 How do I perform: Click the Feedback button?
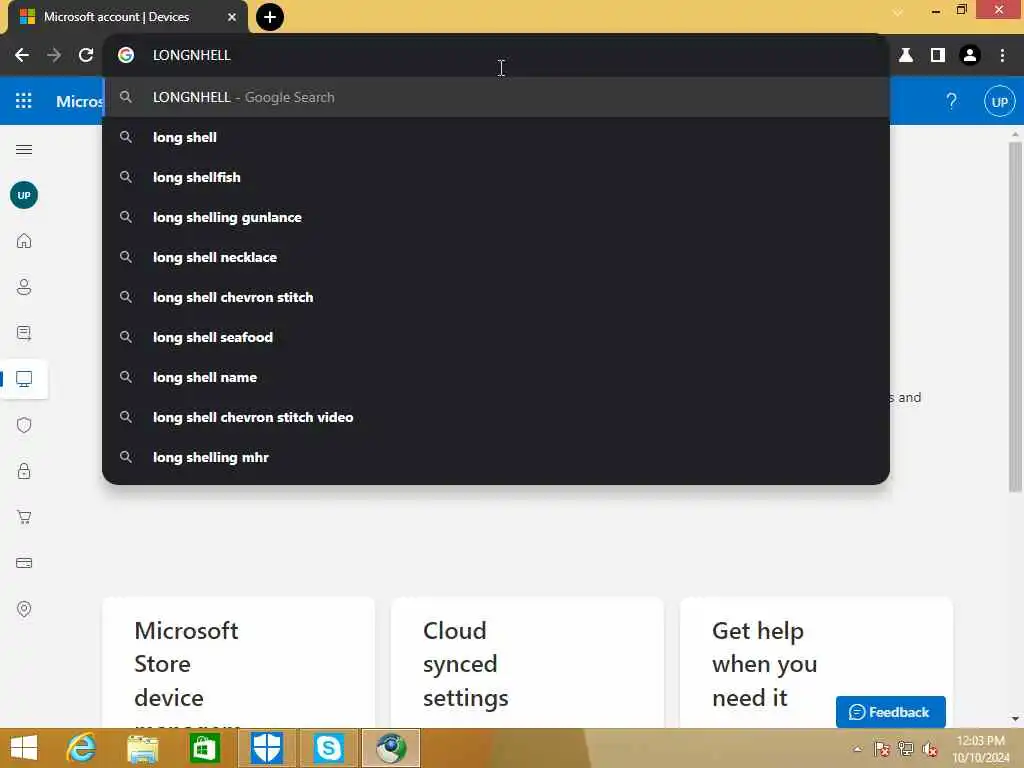tap(890, 712)
